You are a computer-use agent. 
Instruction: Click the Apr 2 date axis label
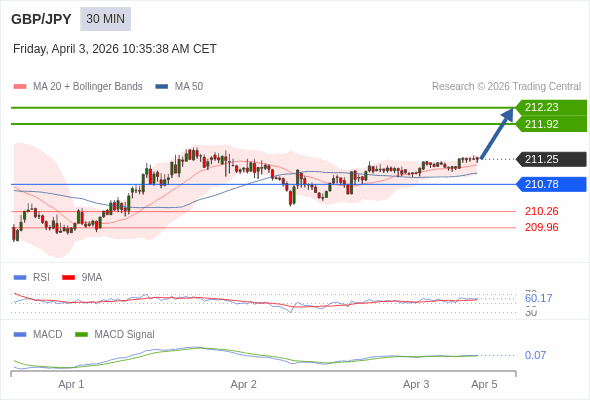tap(243, 385)
